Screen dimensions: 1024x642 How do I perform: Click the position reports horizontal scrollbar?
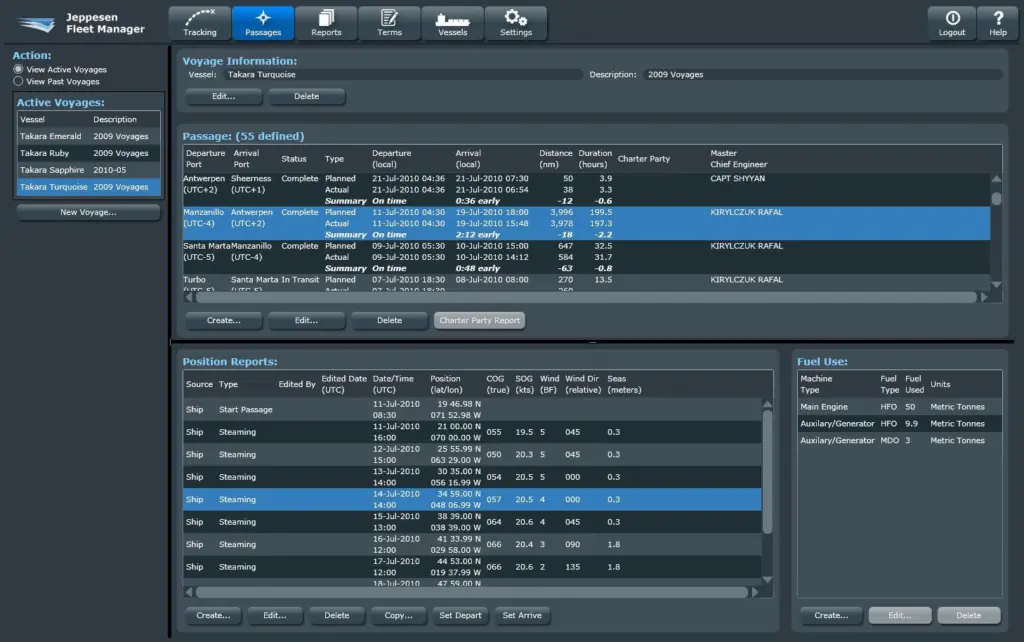point(472,592)
